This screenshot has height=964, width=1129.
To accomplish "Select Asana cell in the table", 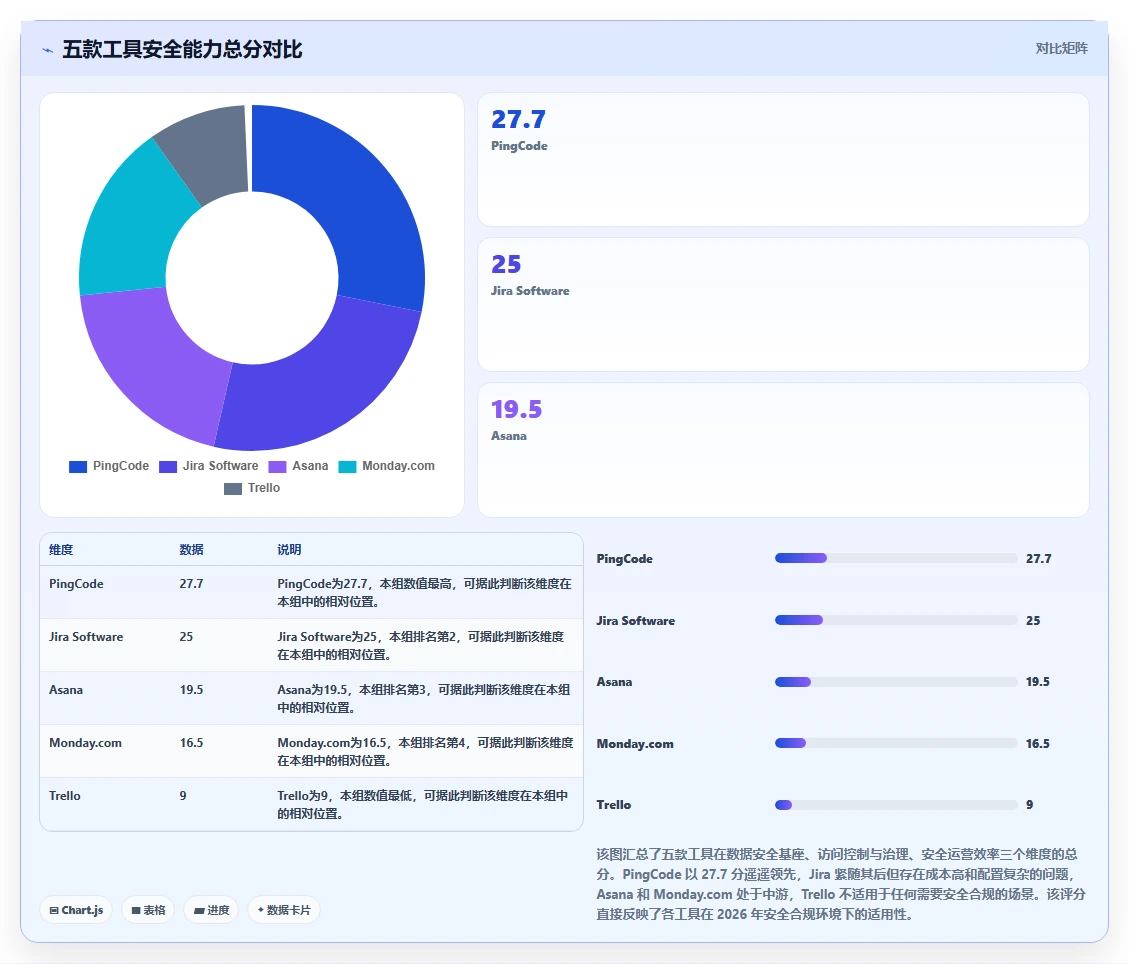I will click(66, 690).
